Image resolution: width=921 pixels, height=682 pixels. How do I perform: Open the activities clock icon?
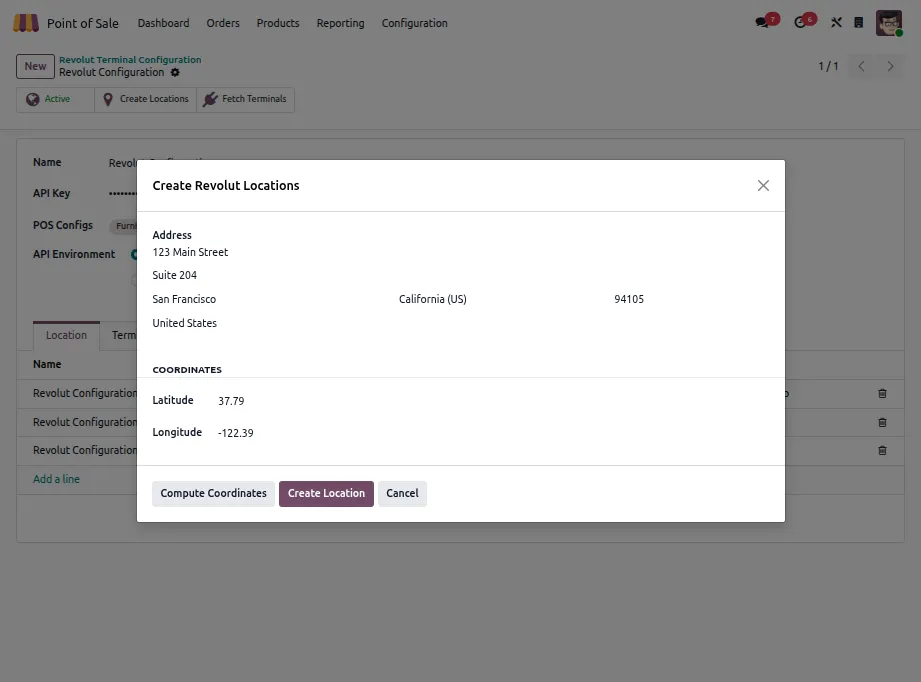coord(800,22)
